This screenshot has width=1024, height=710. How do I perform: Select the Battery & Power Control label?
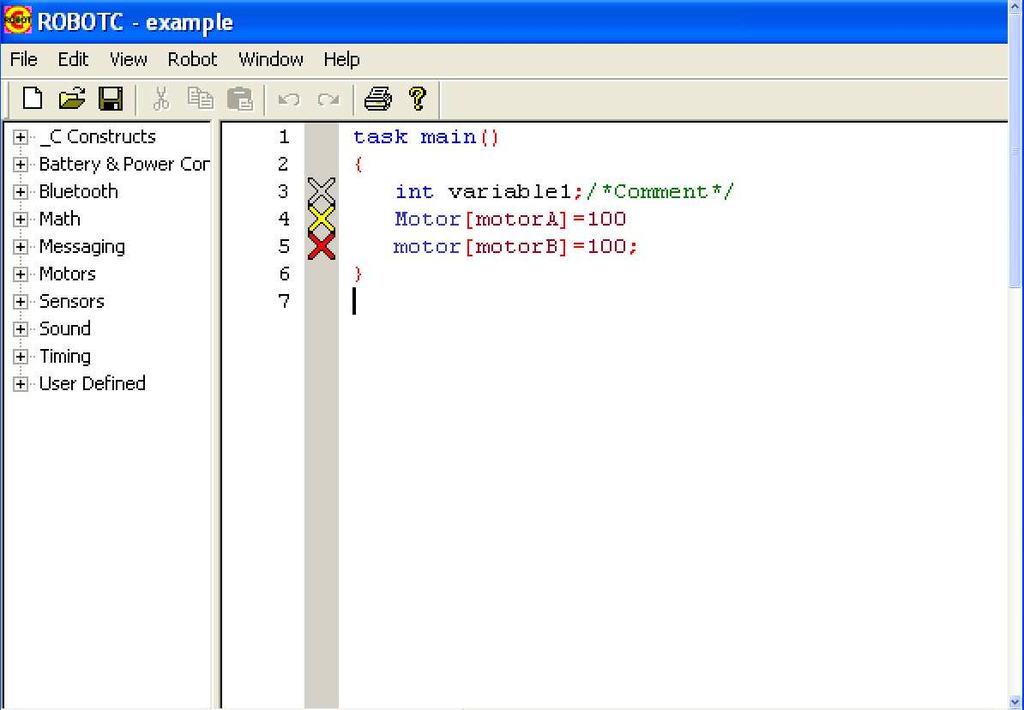pos(124,164)
